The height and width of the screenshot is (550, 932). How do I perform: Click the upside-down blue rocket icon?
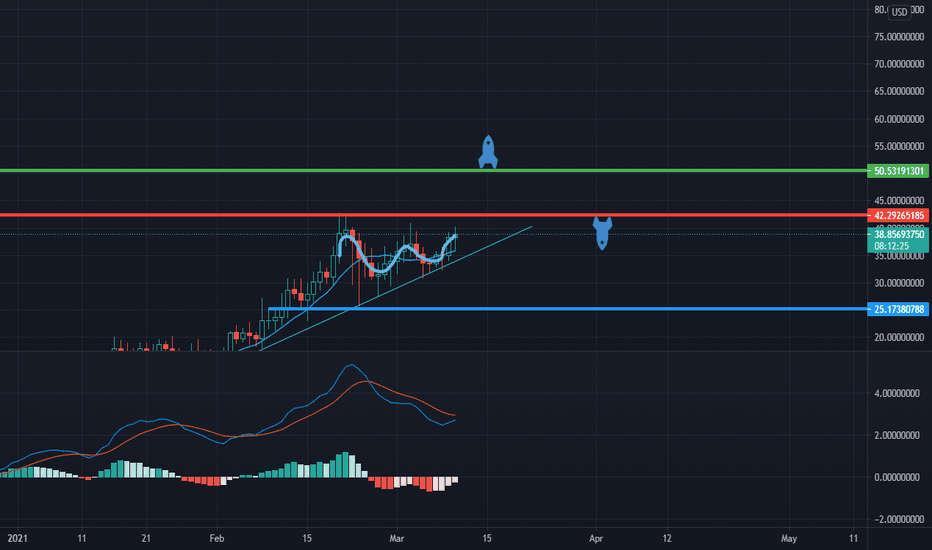pyautogui.click(x=602, y=232)
